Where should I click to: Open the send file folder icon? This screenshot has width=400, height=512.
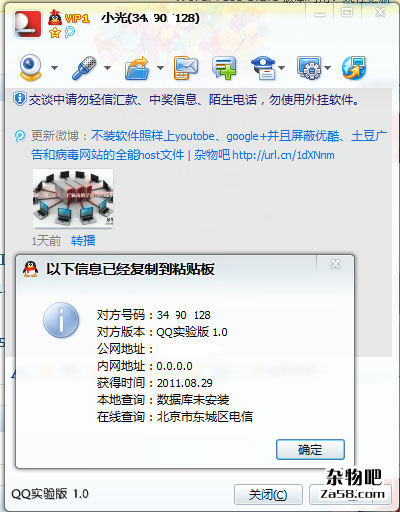[x=137, y=68]
